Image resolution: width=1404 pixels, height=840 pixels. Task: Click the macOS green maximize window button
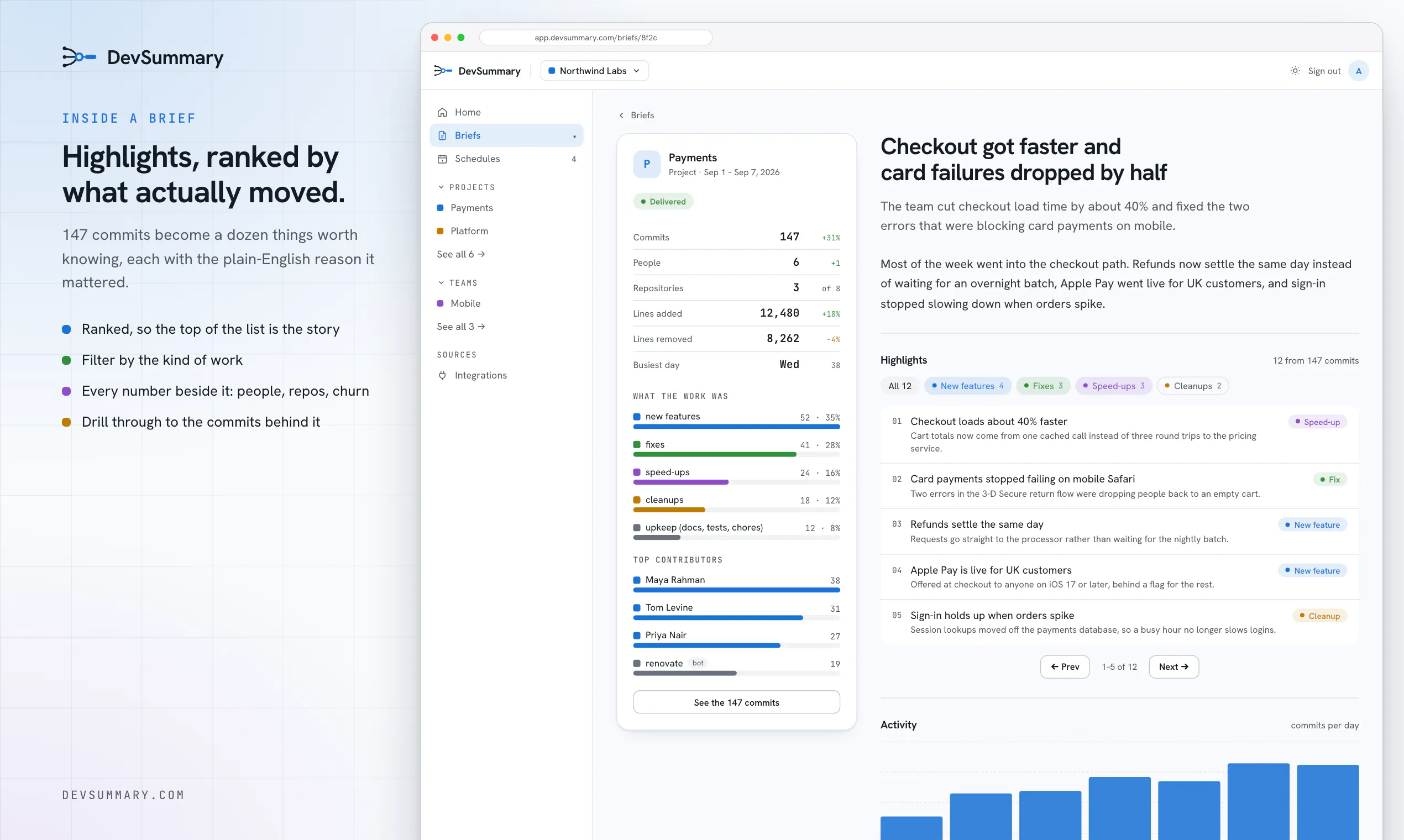click(x=461, y=38)
